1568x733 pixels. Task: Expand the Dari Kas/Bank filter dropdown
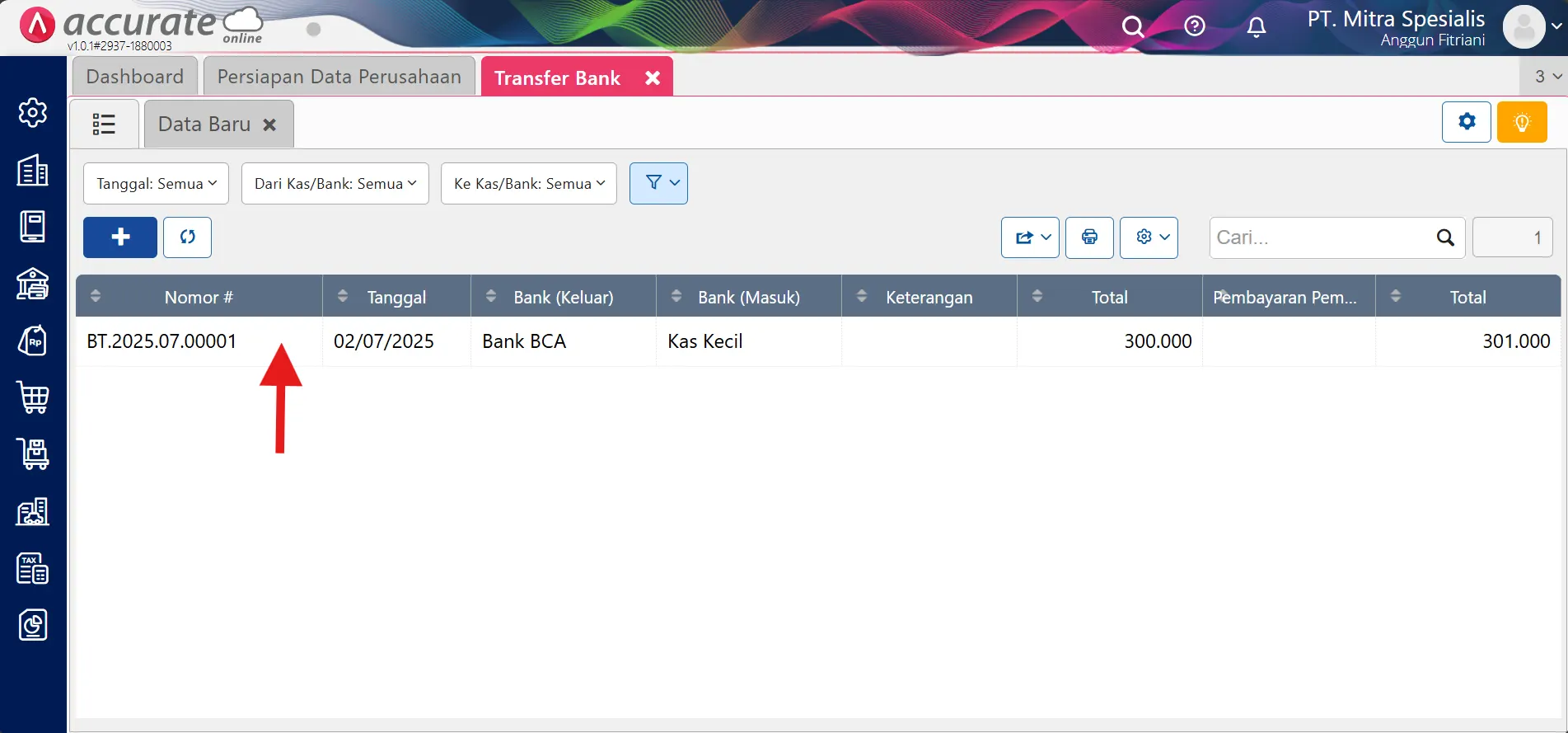coord(335,183)
